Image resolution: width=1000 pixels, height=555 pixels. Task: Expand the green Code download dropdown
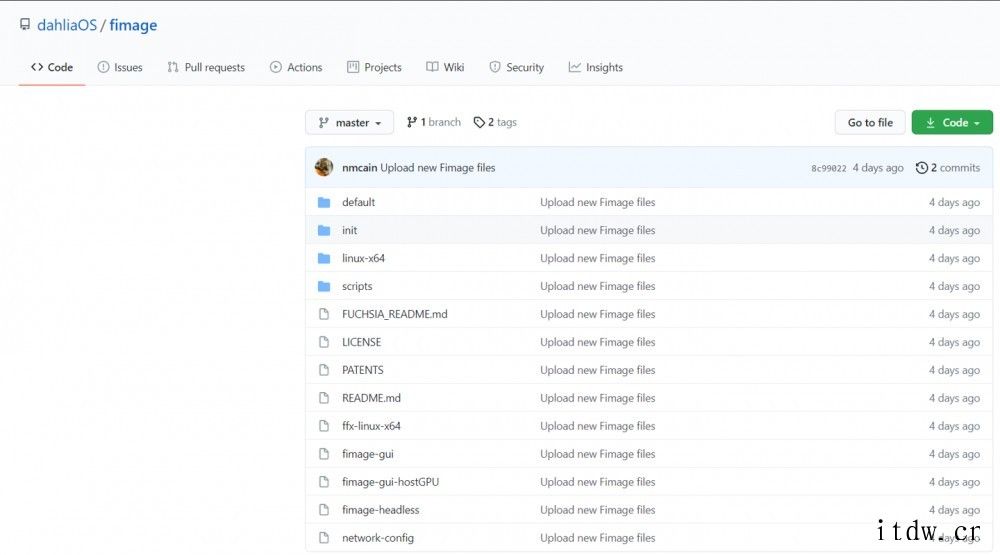point(952,122)
